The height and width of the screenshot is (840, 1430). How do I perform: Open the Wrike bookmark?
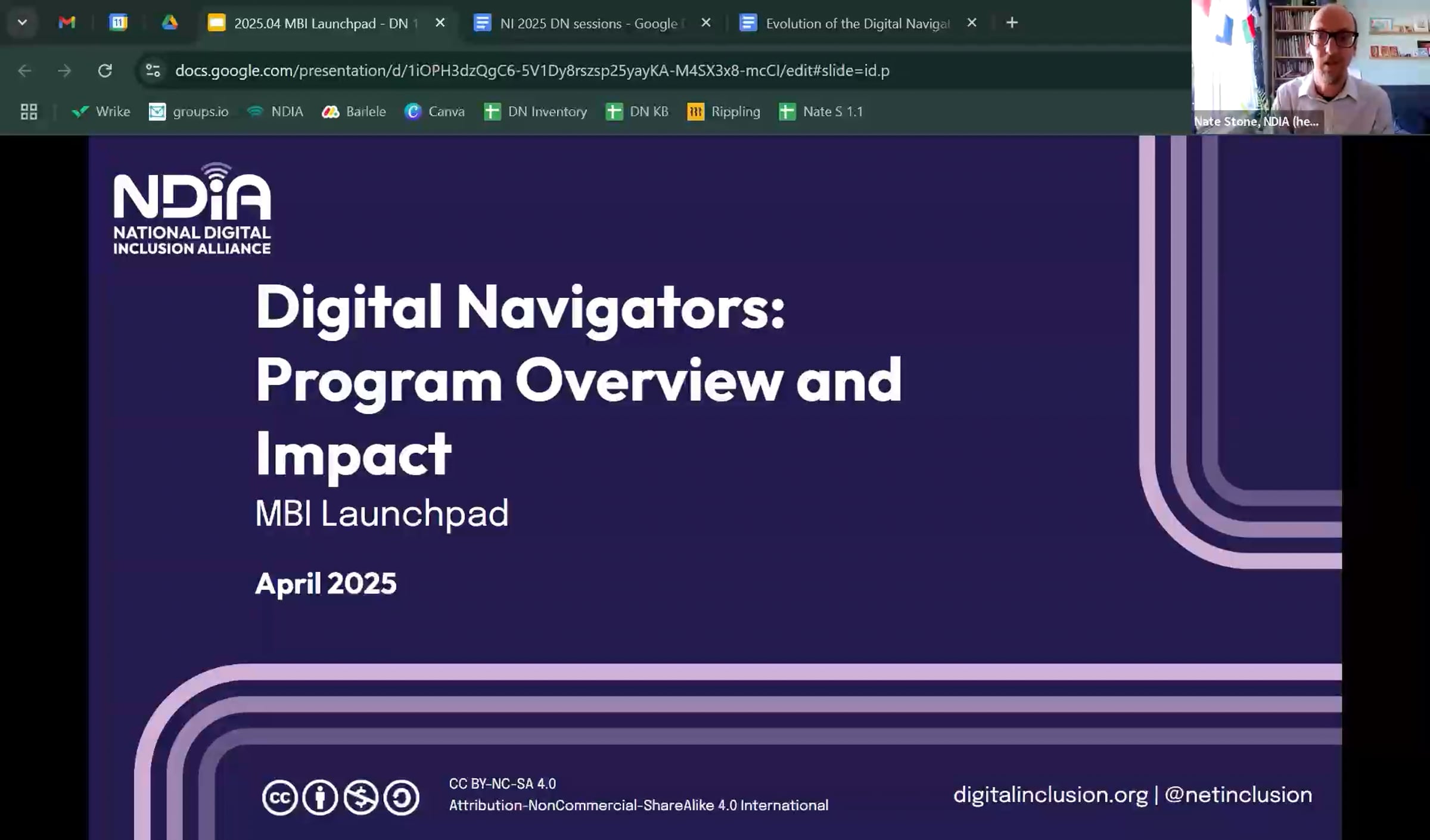[100, 111]
